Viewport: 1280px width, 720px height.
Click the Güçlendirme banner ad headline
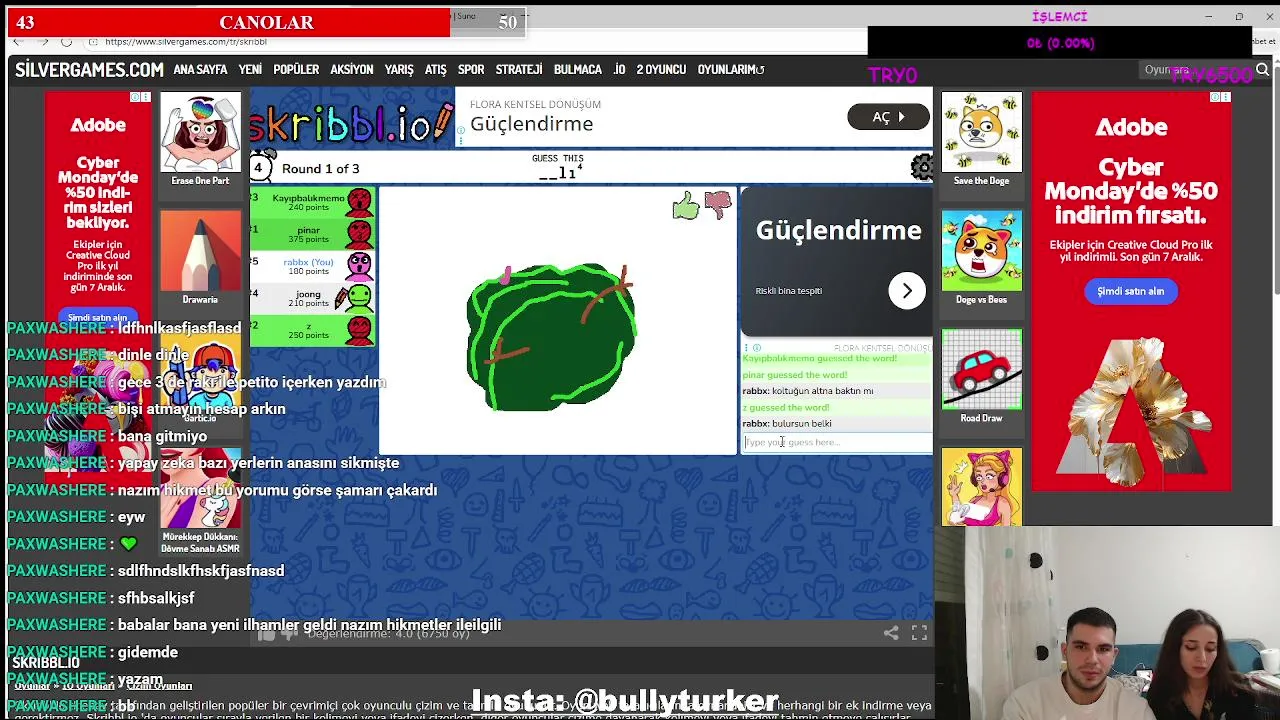(x=532, y=124)
